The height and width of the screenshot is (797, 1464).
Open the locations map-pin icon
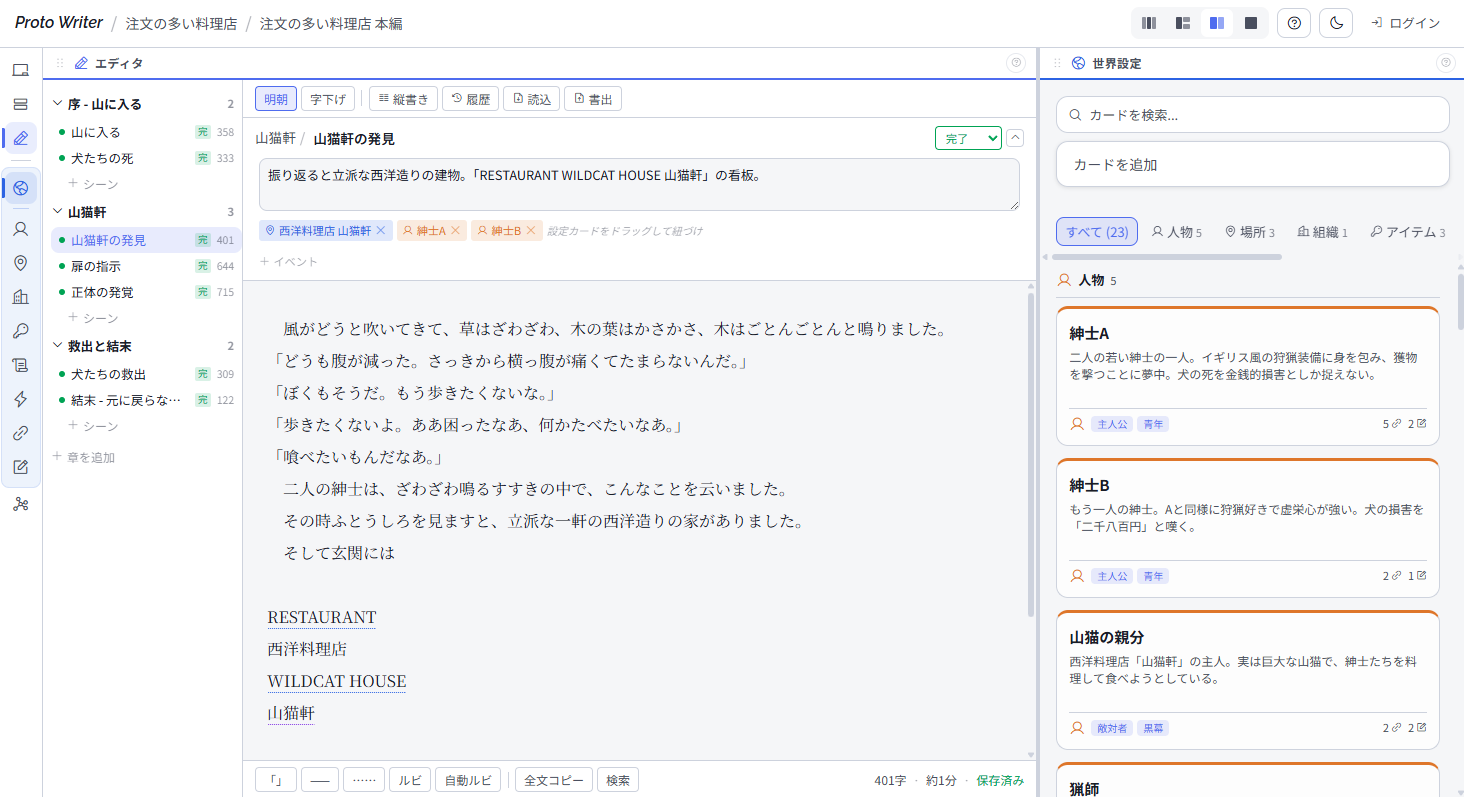tap(21, 263)
